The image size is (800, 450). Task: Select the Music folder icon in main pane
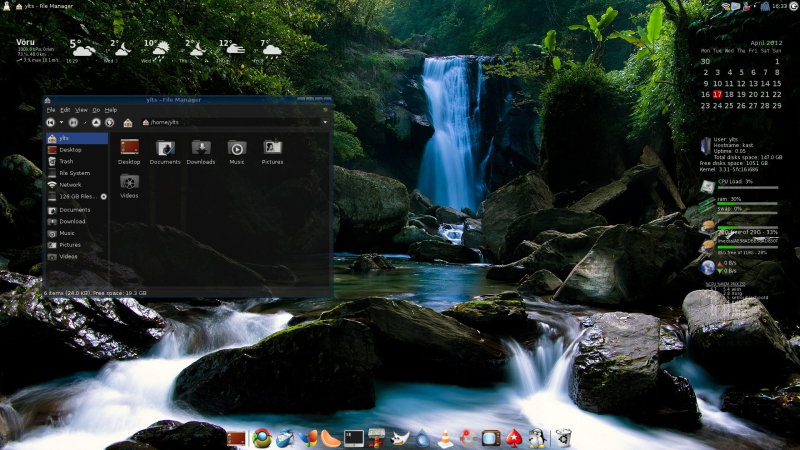click(x=237, y=152)
